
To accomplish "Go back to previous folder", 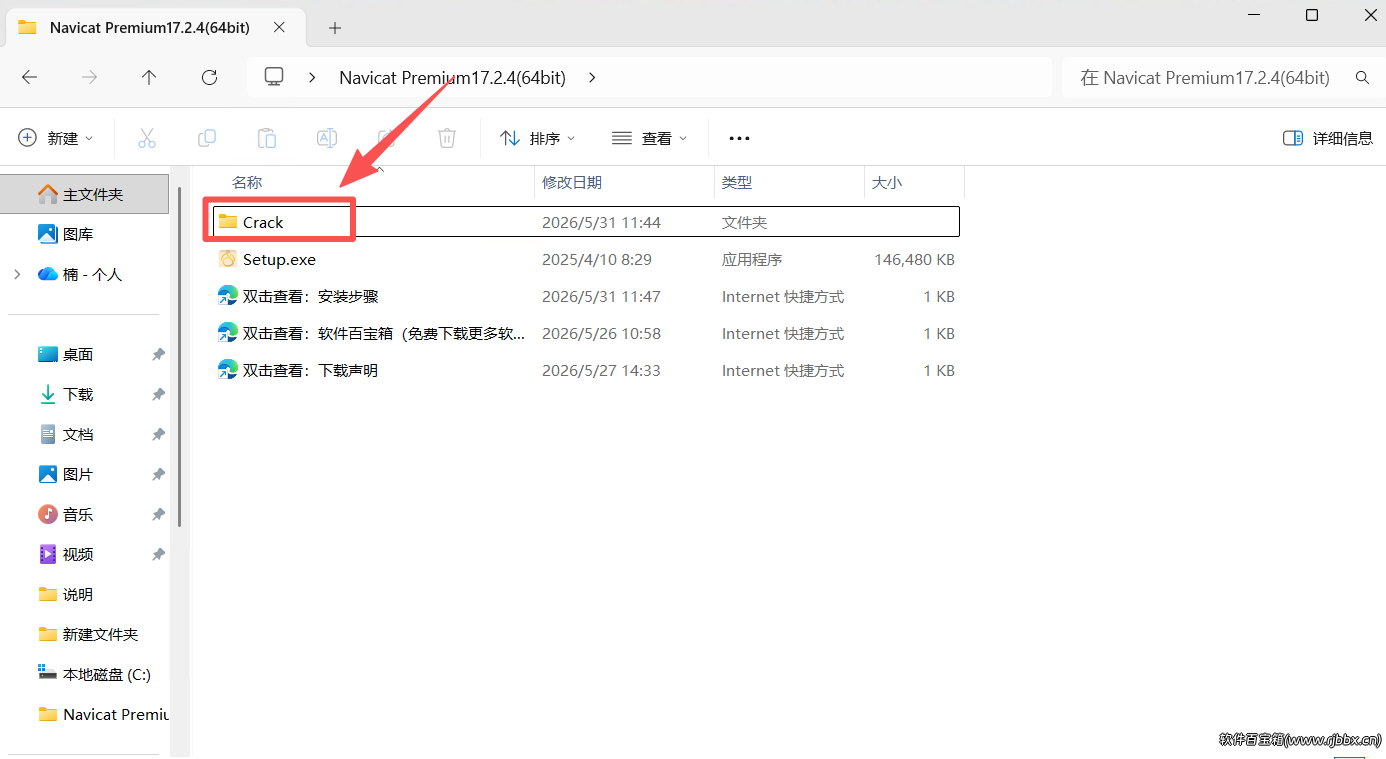I will (x=29, y=77).
